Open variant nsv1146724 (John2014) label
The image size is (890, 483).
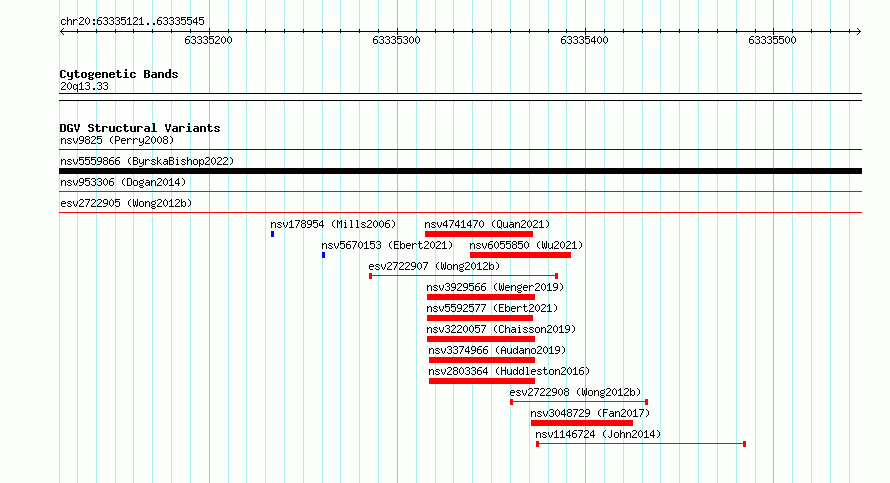pyautogui.click(x=598, y=434)
